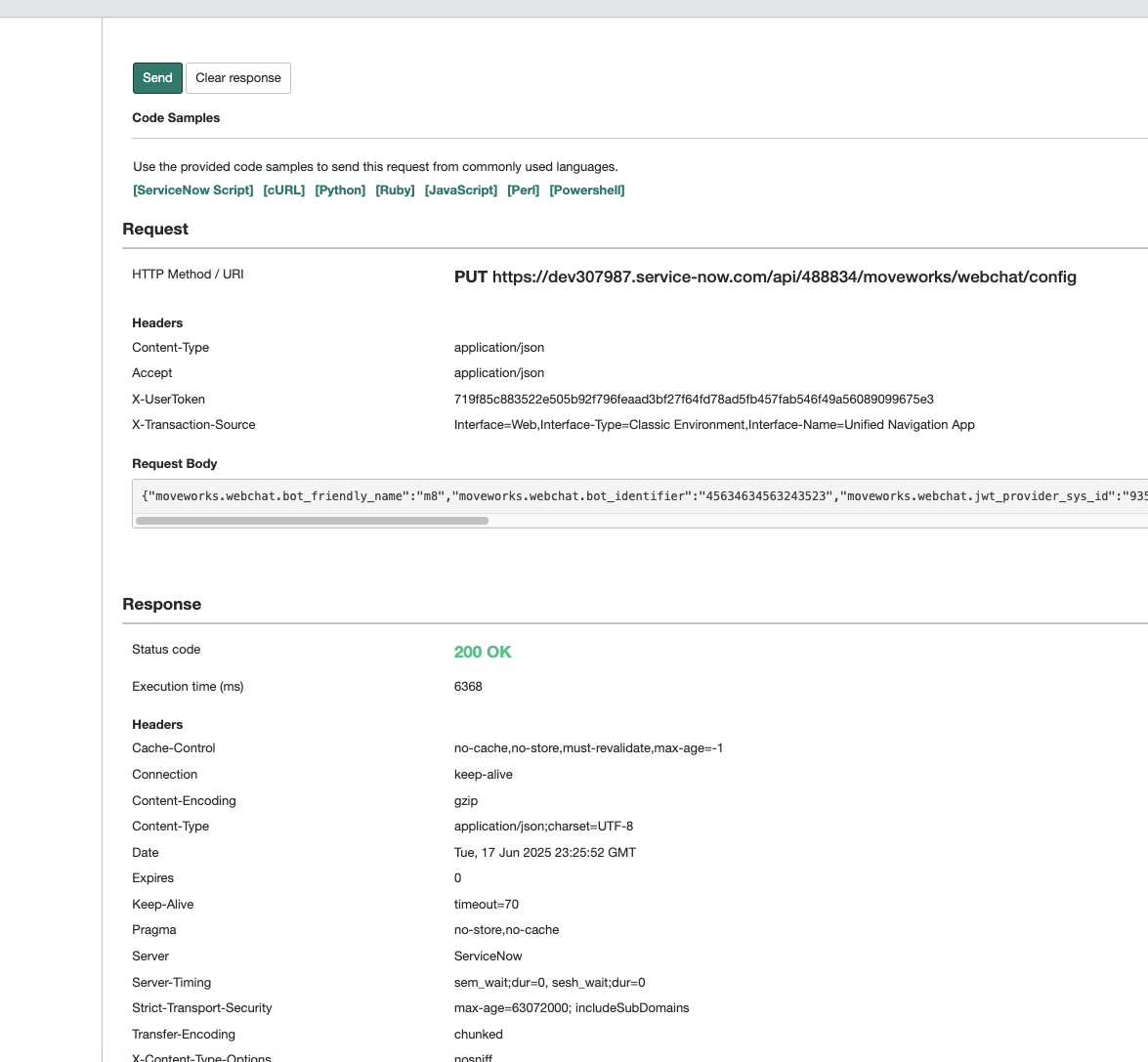This screenshot has height=1062, width=1148.
Task: Click the Pragma no-store,no-cache value
Action: 507,930
